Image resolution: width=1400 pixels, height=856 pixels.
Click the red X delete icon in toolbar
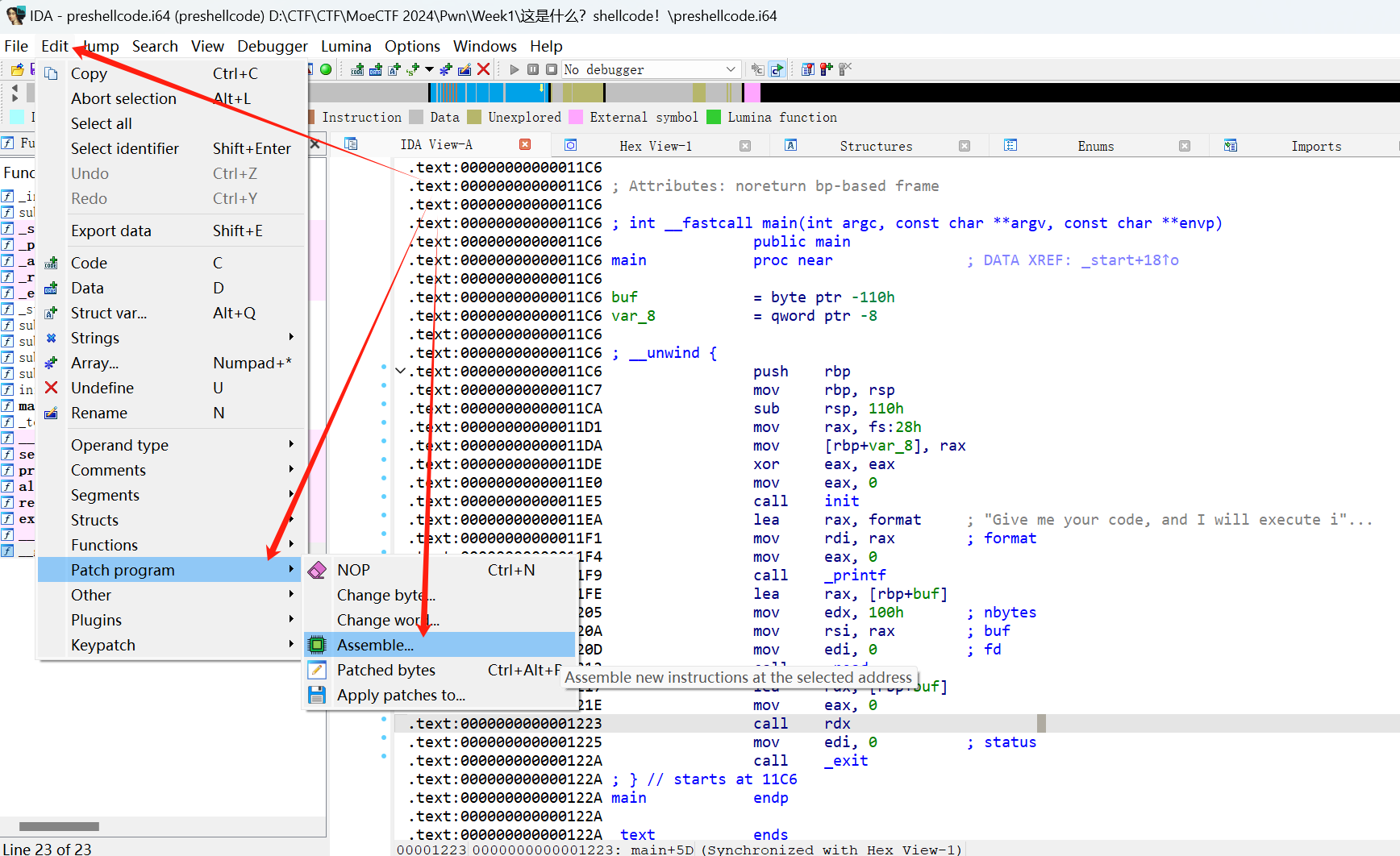483,69
